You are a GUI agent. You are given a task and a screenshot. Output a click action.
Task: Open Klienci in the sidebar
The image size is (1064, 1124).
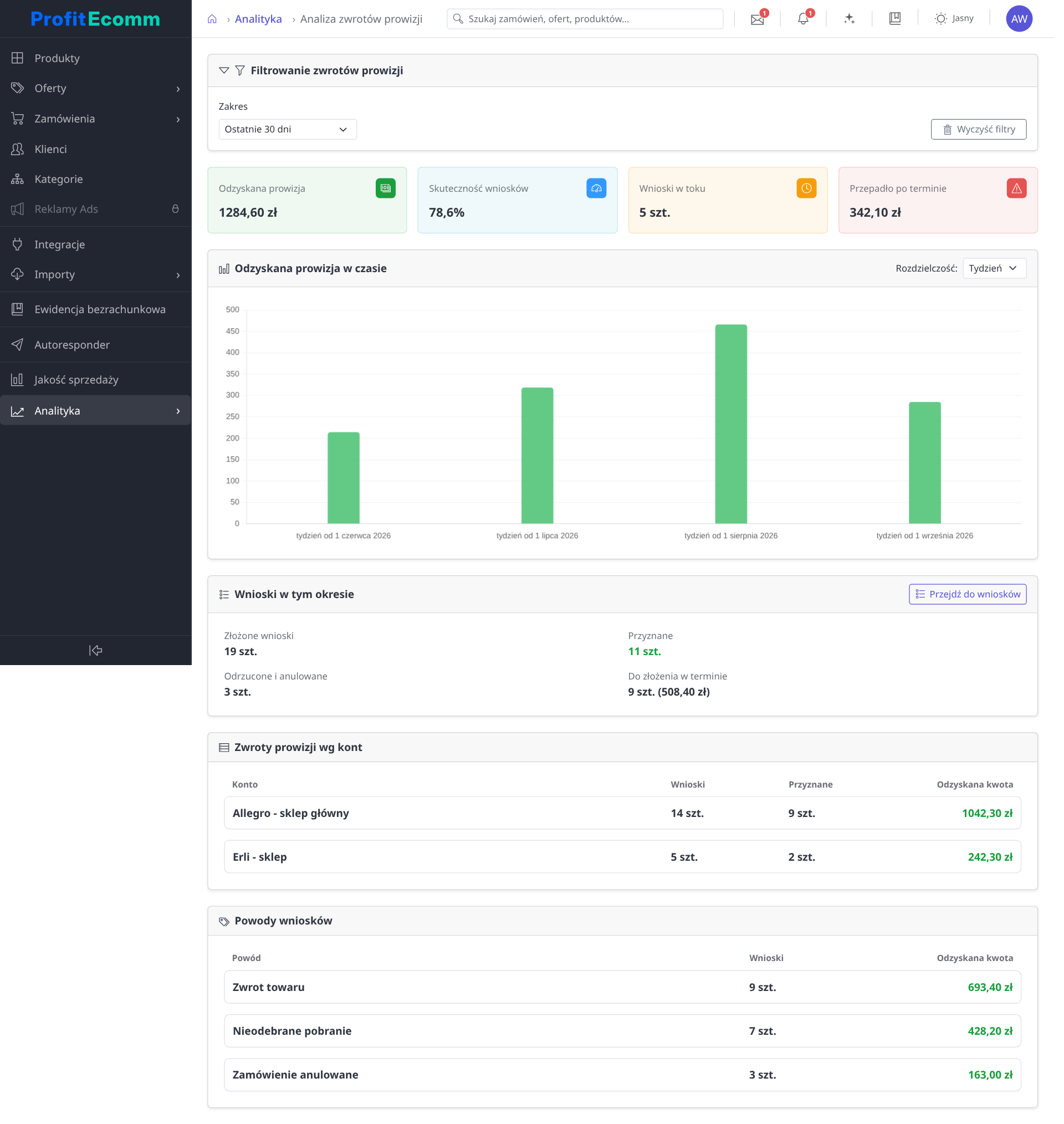coord(96,150)
